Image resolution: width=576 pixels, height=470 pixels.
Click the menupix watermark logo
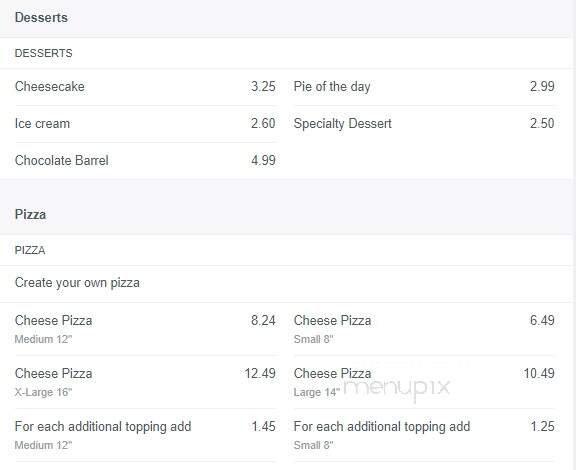(x=397, y=389)
